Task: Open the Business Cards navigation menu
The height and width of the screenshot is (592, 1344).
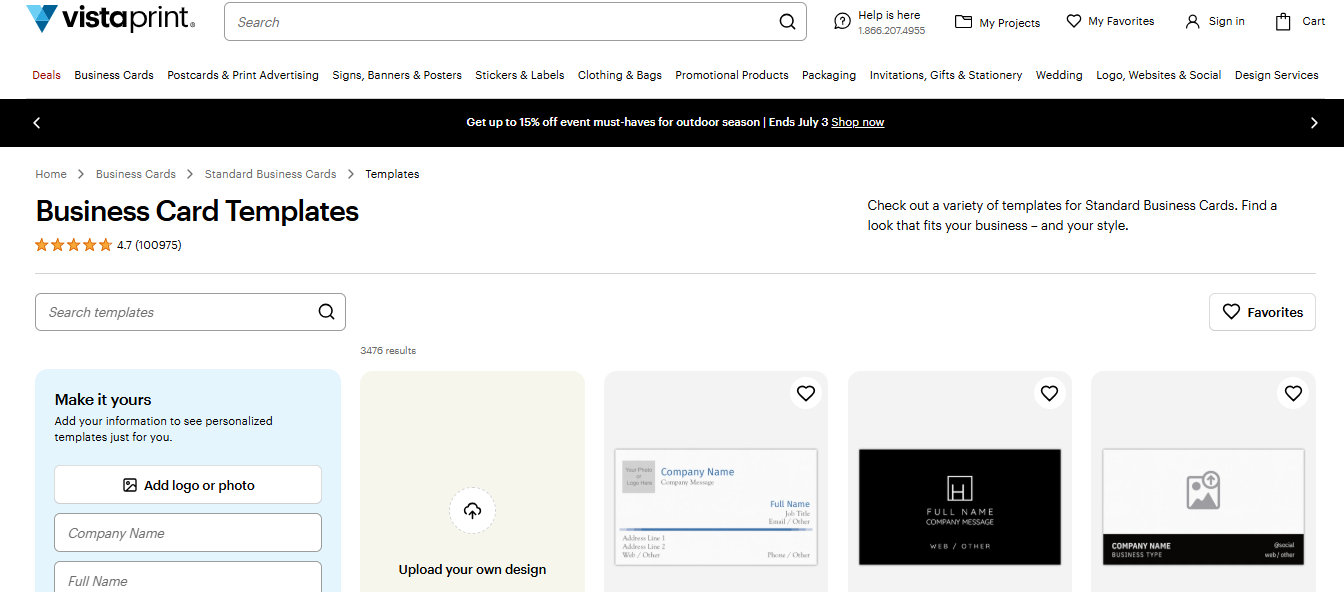Action: (114, 75)
